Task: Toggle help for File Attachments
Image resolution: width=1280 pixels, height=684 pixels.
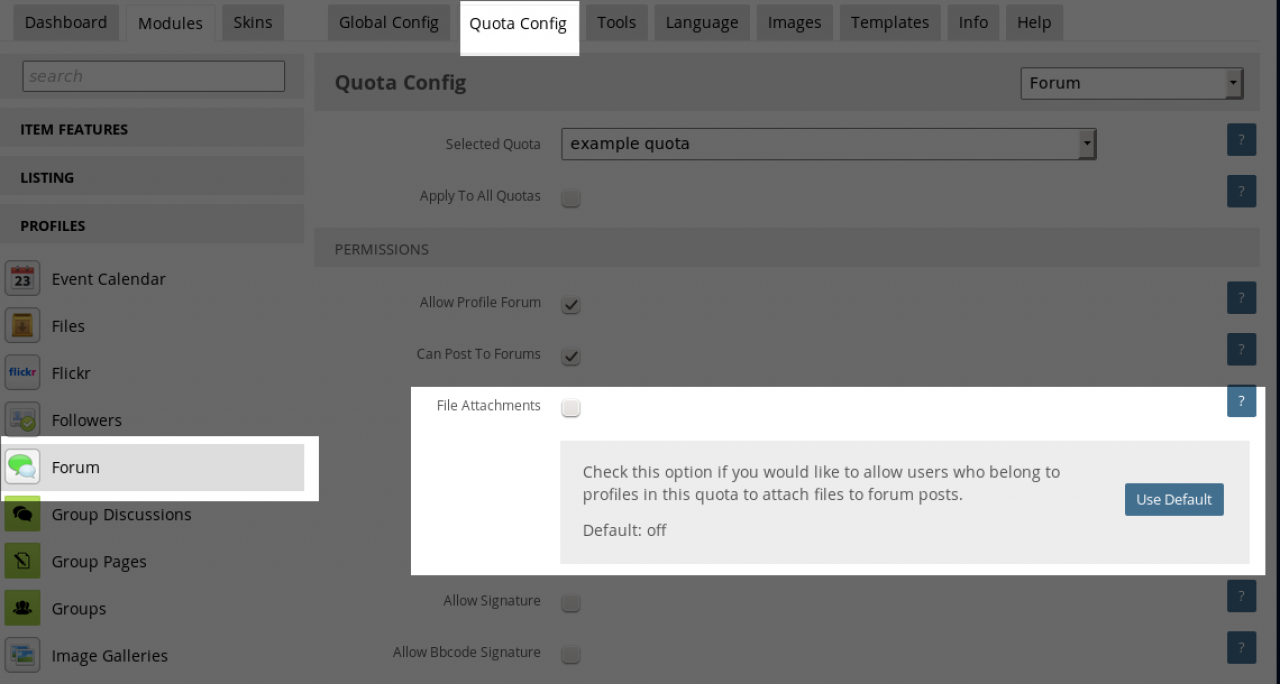Action: tap(1241, 401)
